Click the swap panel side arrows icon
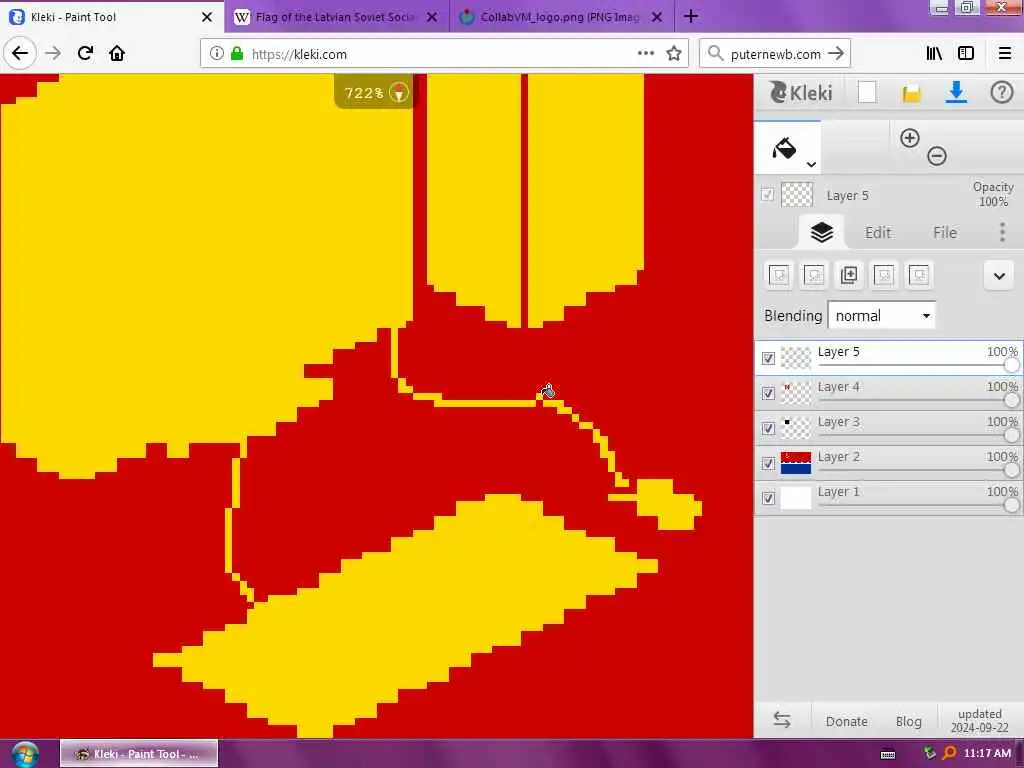This screenshot has width=1024, height=768. click(782, 720)
